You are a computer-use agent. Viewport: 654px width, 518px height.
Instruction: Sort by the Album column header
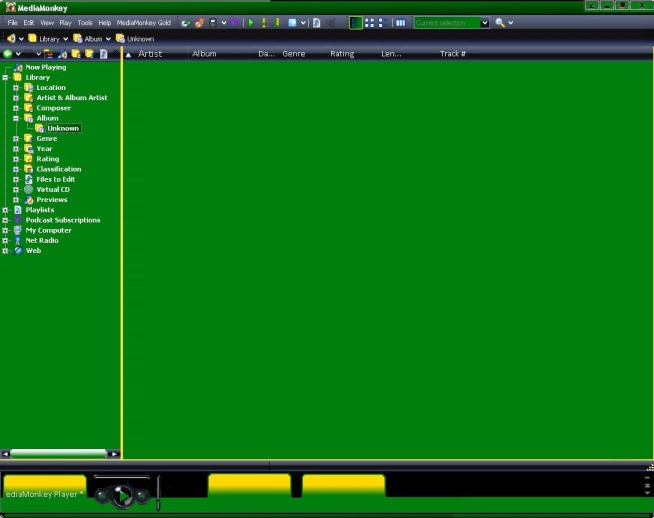point(204,53)
